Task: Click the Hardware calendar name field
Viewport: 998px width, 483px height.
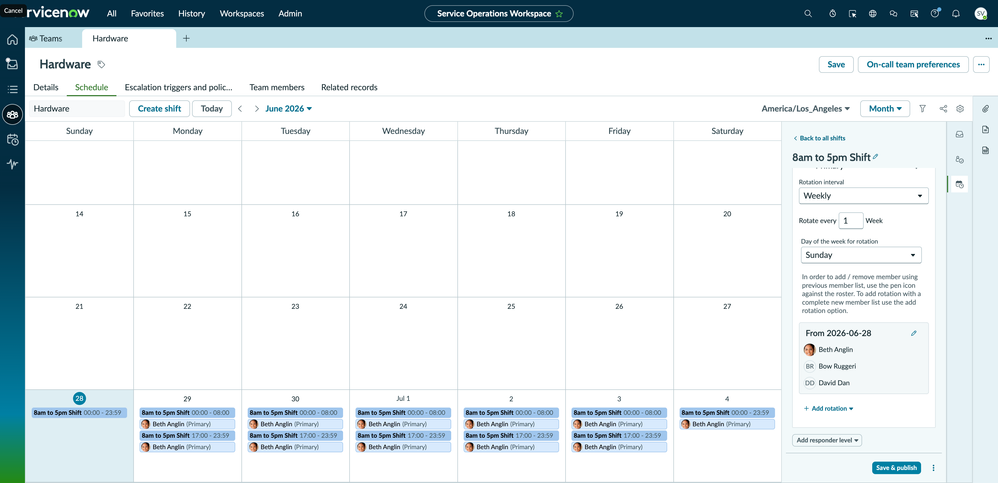Action: pyautogui.click(x=77, y=109)
